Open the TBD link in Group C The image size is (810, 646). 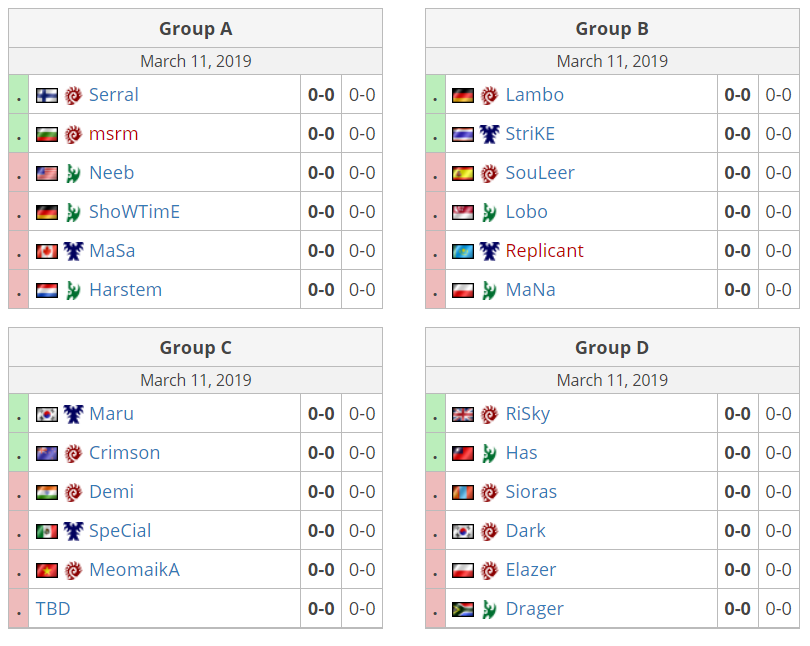click(x=53, y=609)
